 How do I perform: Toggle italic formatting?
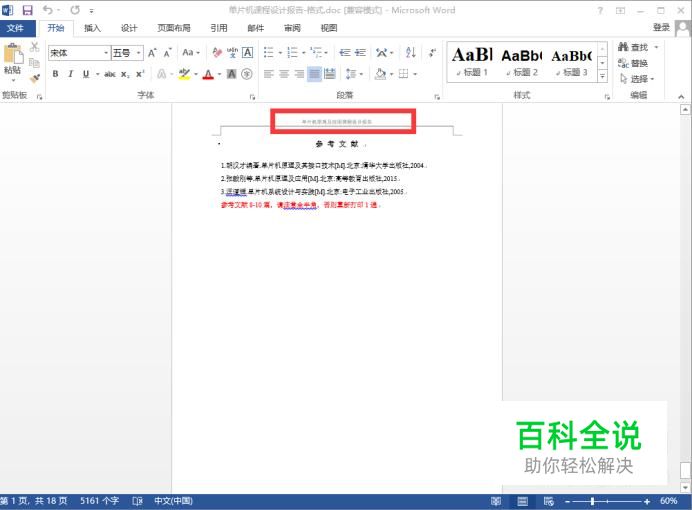tap(71, 74)
